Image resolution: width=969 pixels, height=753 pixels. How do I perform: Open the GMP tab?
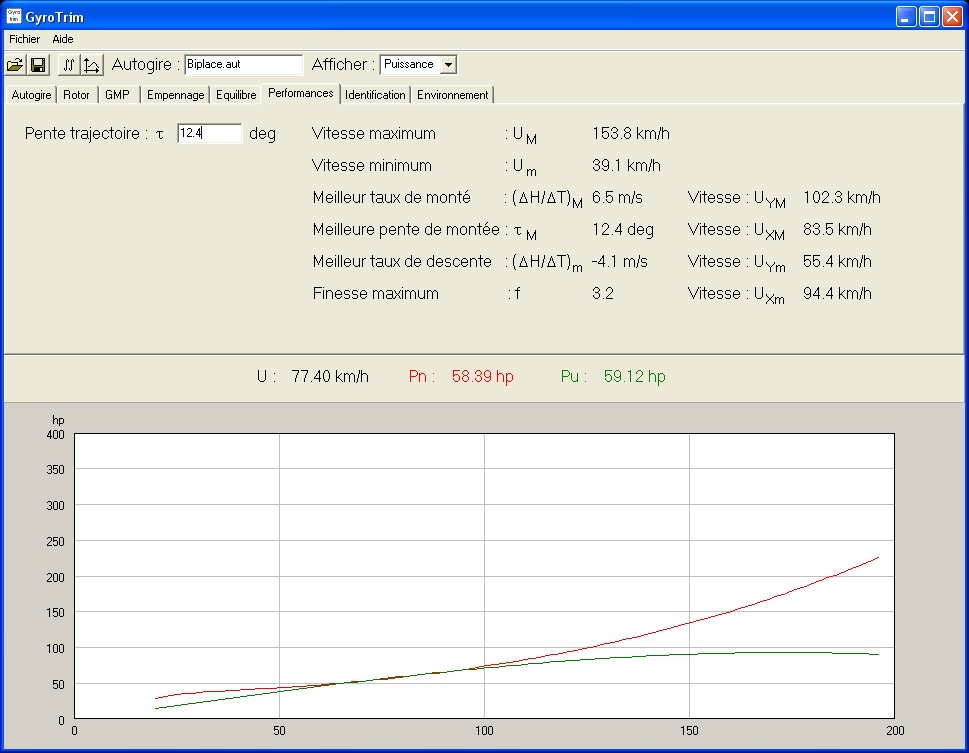point(117,95)
